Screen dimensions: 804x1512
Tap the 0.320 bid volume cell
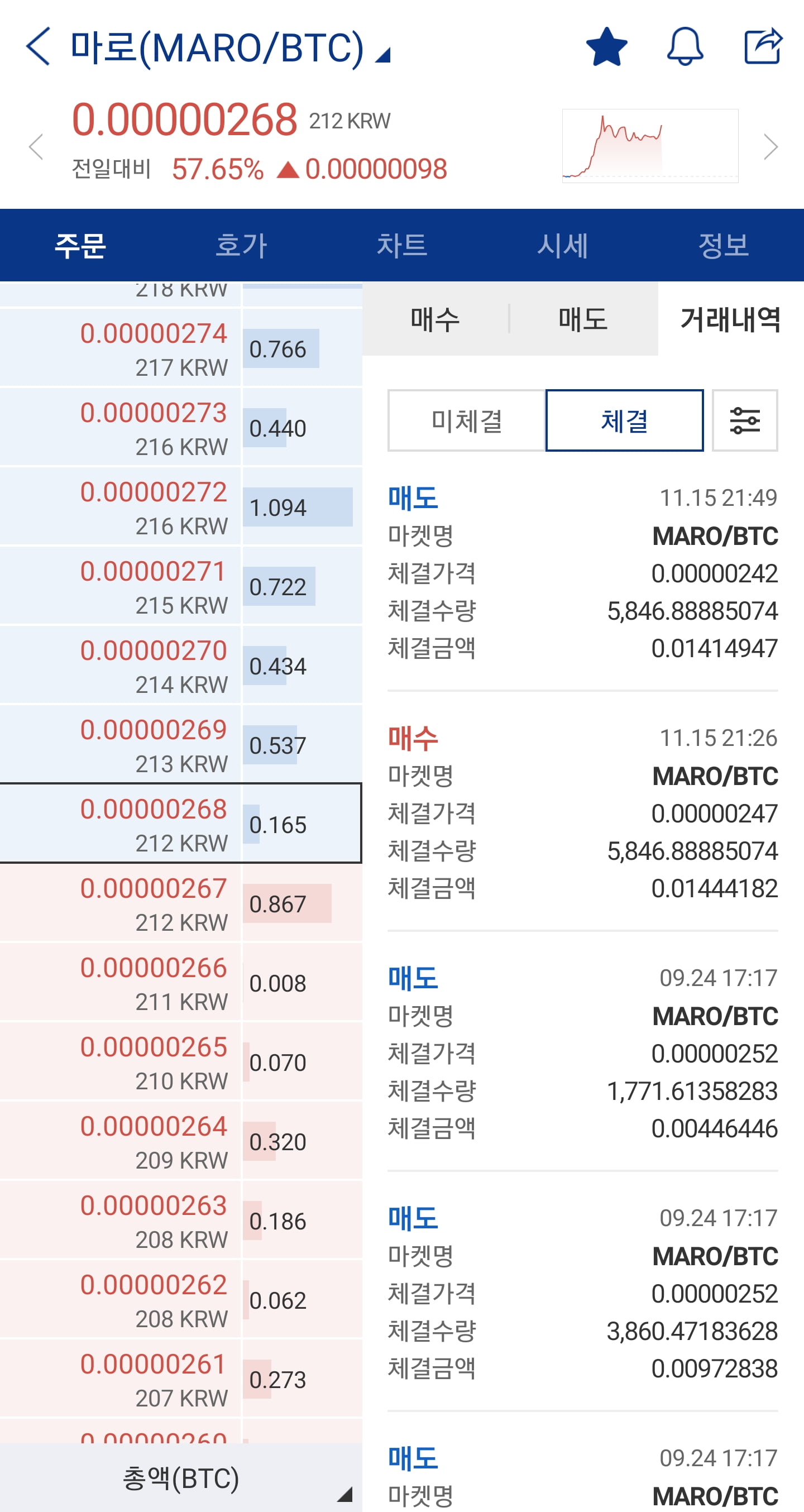(x=302, y=1141)
